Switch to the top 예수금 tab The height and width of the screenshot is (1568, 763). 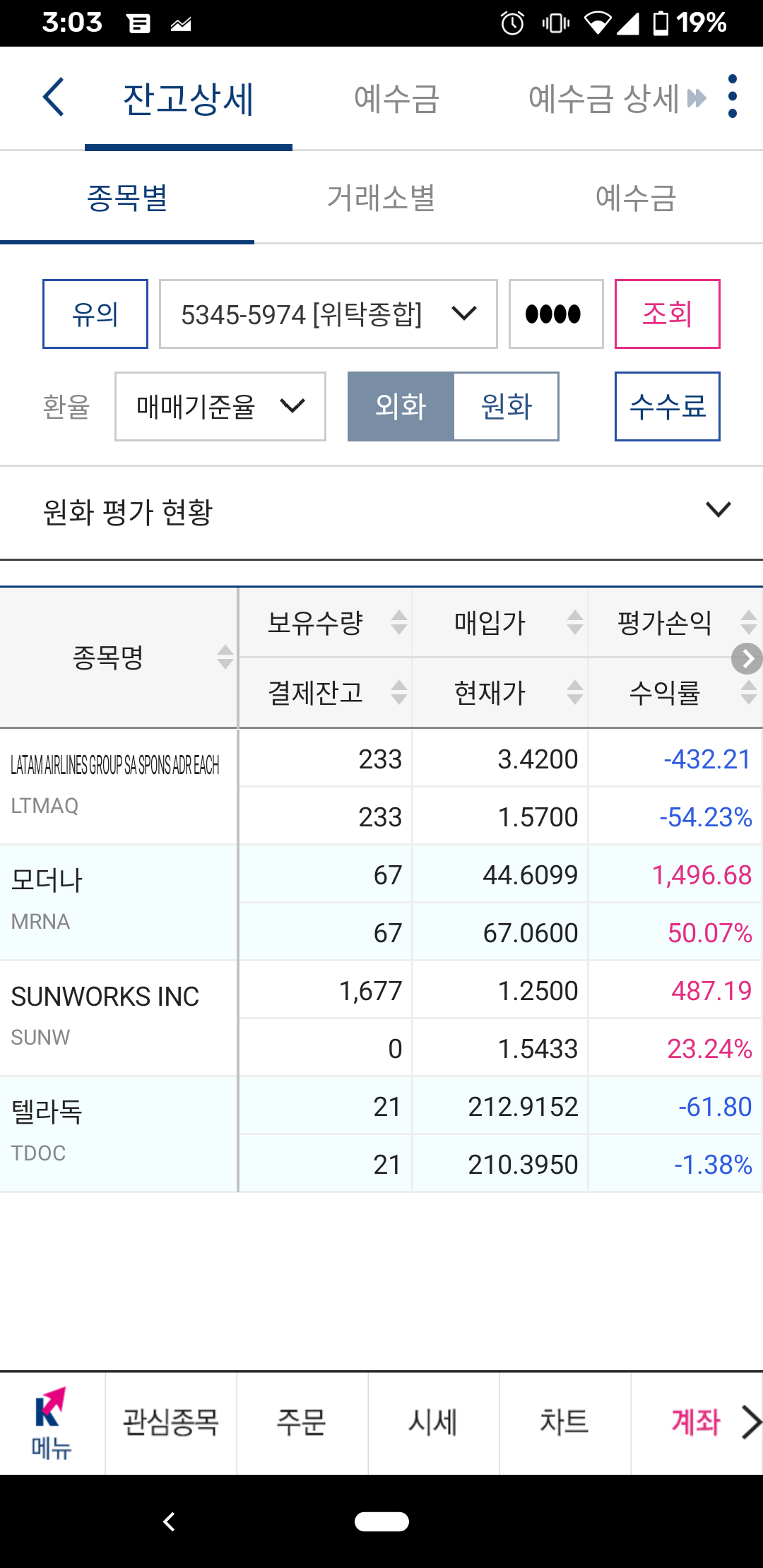click(397, 98)
